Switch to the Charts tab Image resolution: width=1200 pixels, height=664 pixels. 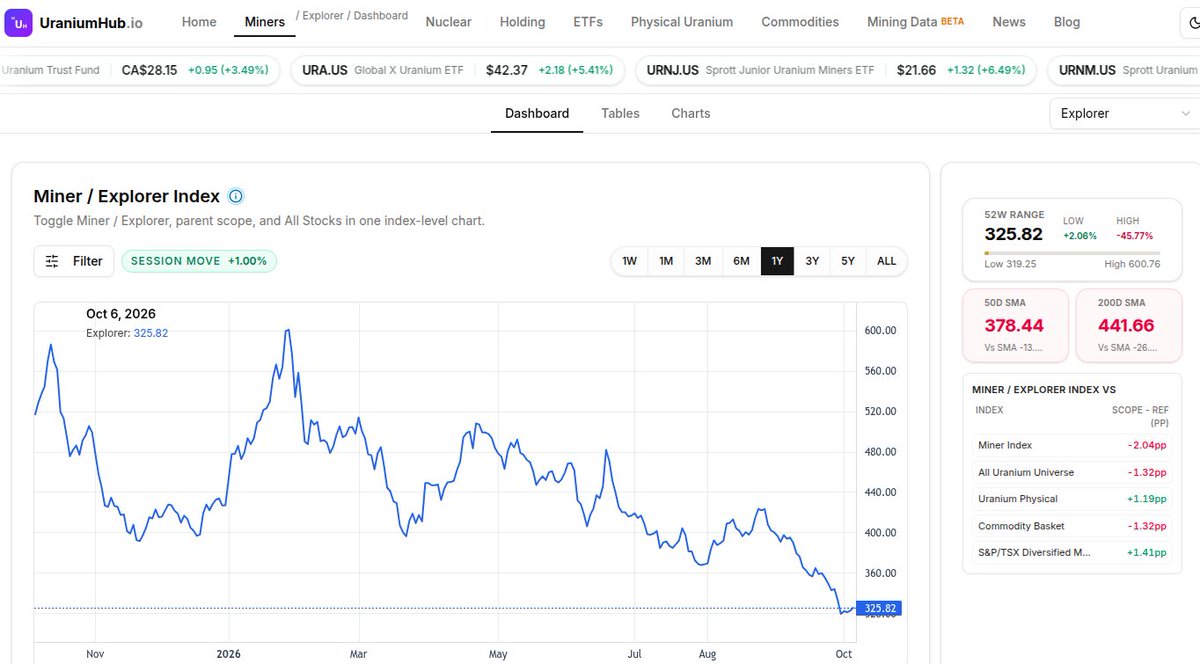coord(691,113)
